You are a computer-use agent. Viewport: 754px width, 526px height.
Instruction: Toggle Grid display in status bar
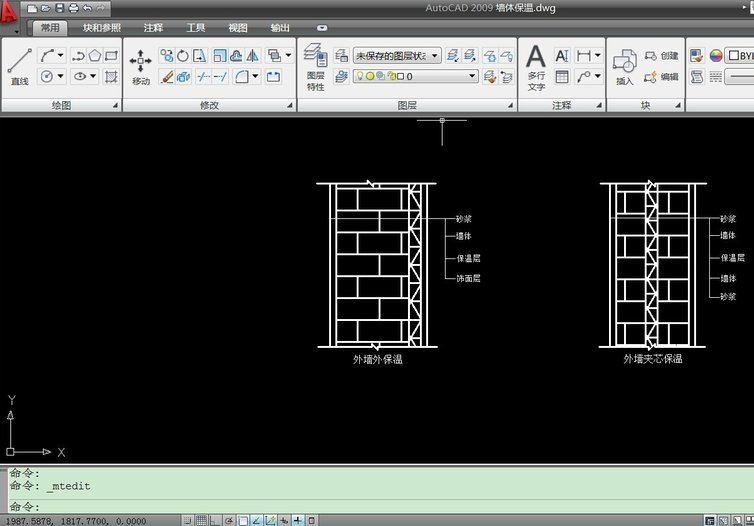click(x=201, y=520)
